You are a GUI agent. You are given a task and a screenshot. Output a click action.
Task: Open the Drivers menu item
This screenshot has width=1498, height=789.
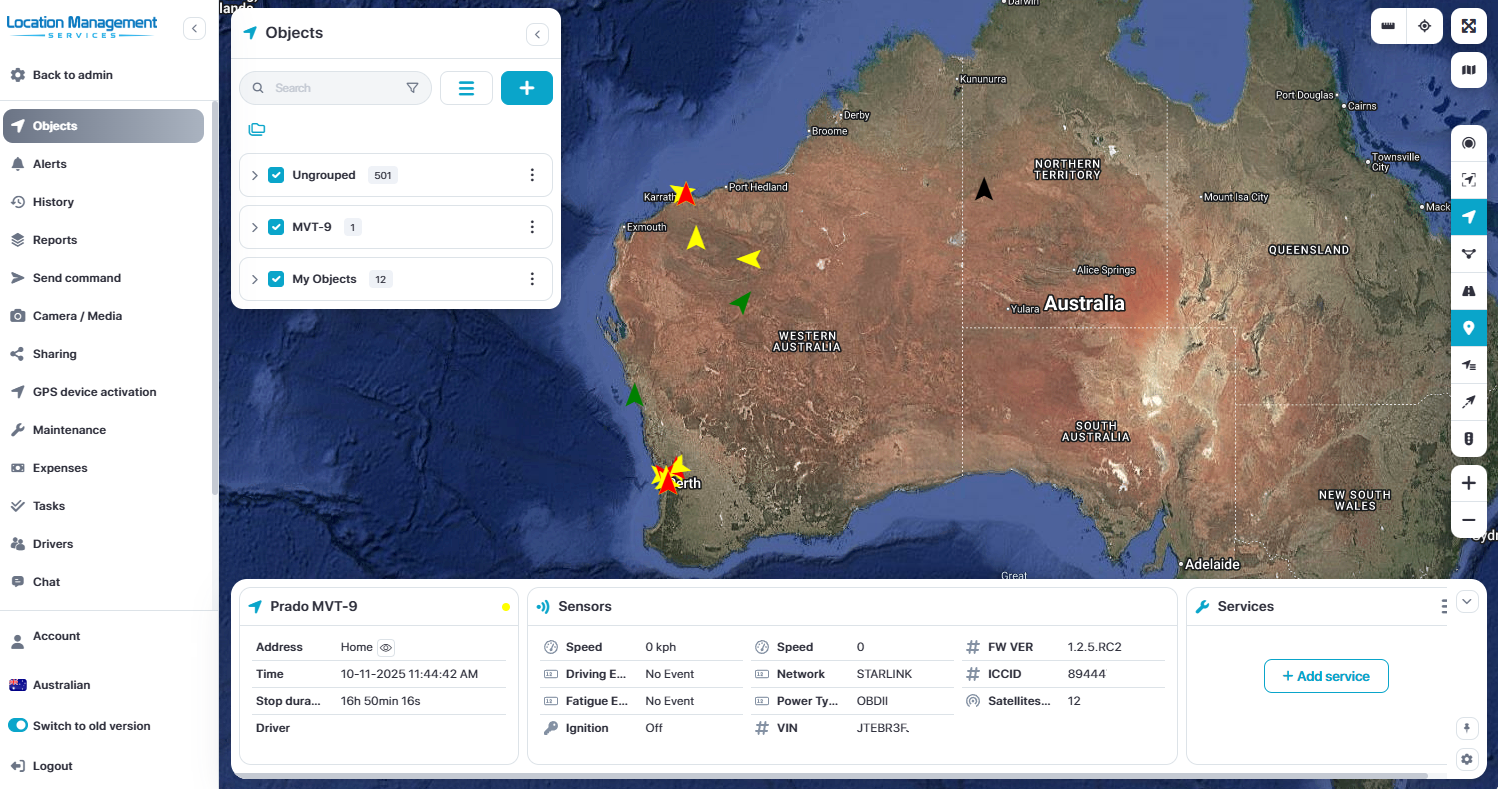click(x=104, y=544)
